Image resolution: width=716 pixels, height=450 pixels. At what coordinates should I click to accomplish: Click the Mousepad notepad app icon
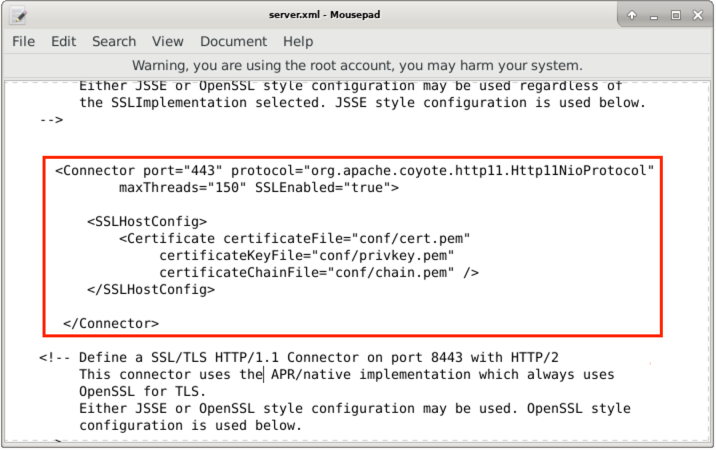click(18, 16)
